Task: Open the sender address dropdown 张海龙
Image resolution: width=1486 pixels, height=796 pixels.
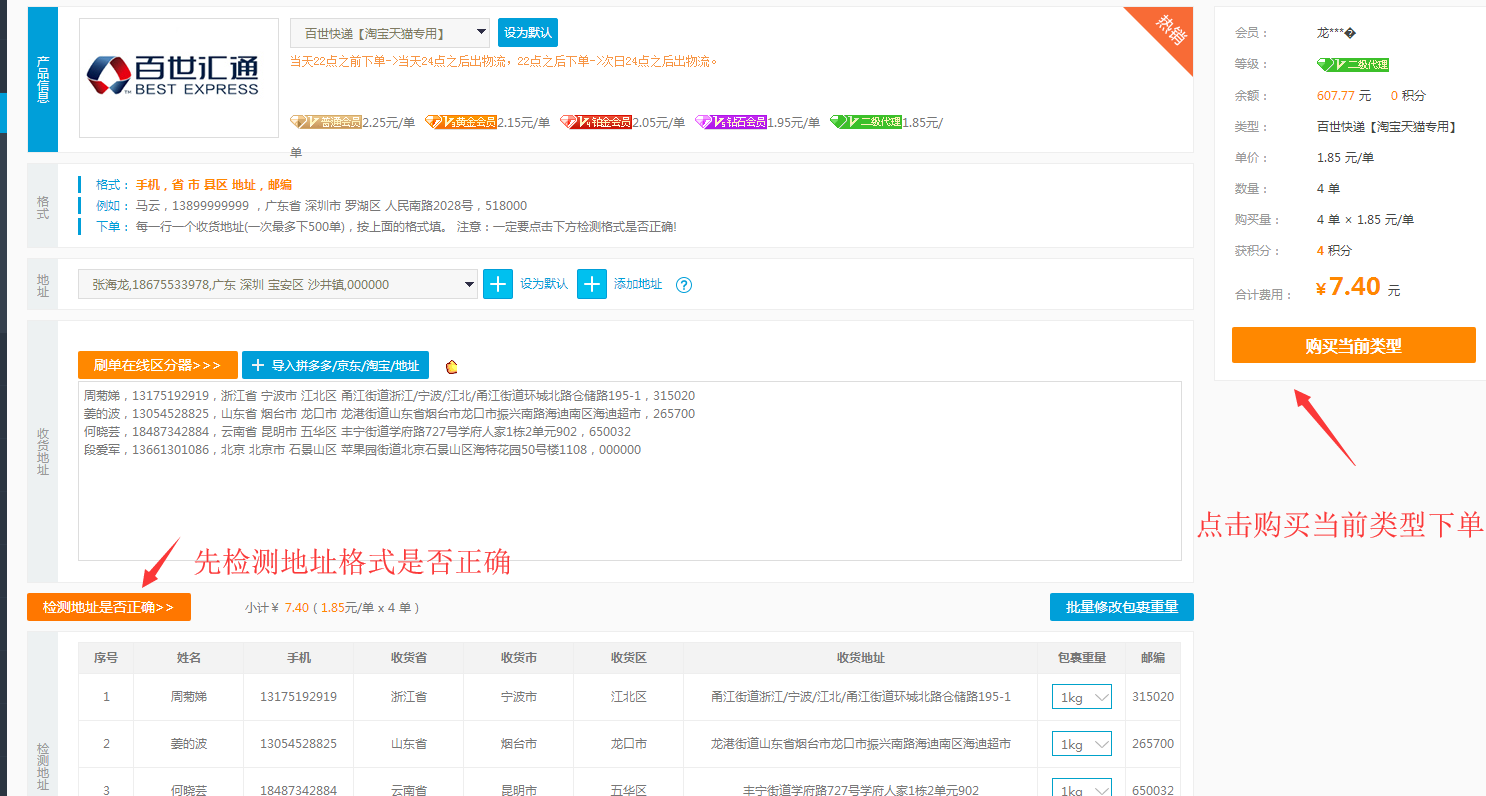Action: (x=278, y=284)
